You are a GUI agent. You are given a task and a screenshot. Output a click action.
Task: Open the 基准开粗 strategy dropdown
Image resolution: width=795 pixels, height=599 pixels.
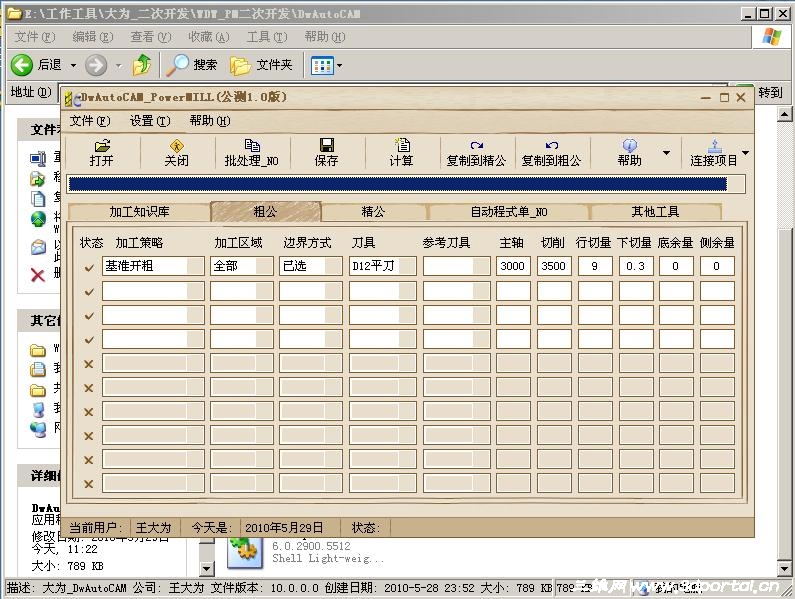(x=195, y=266)
